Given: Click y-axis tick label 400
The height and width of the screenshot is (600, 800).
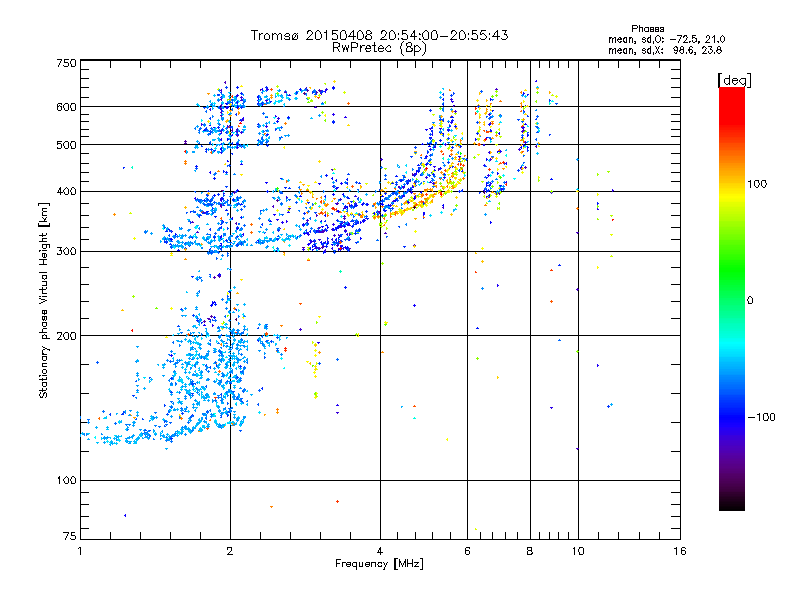Looking at the screenshot, I should (x=66, y=191).
